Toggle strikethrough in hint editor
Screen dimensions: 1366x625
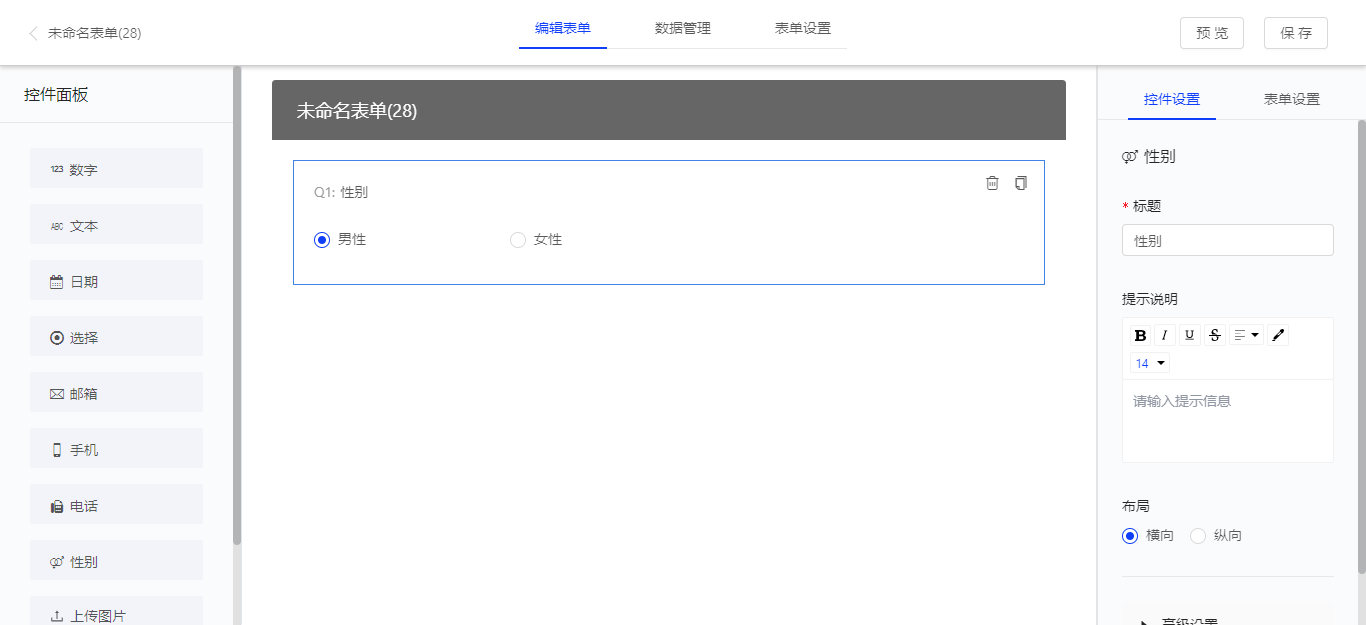pyautogui.click(x=1215, y=335)
